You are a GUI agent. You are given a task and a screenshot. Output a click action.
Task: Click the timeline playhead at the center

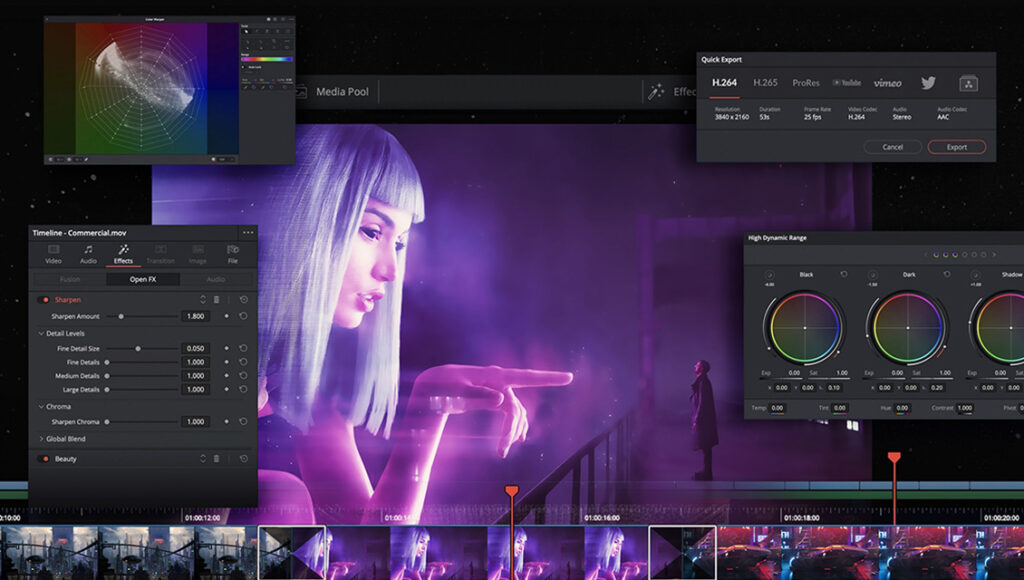click(512, 490)
